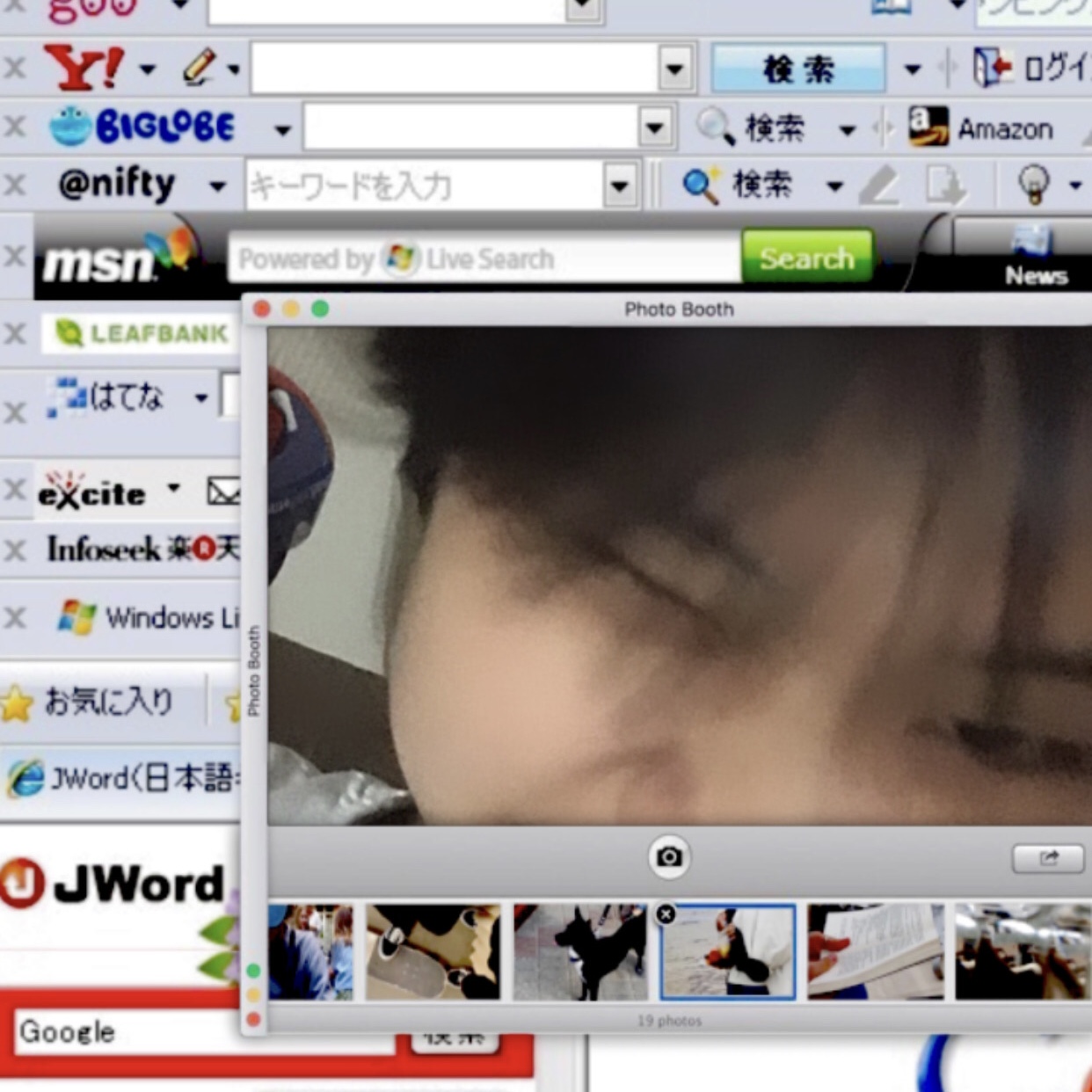Close the Yahoo toolbar with its X
1092x1092 pixels.
(x=15, y=68)
